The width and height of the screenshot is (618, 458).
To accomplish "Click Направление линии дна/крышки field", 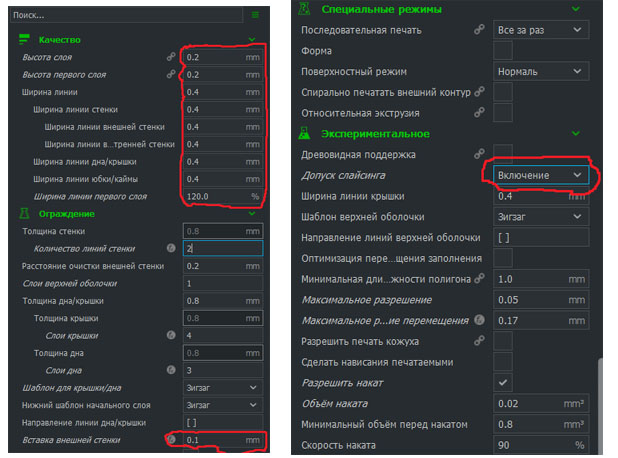I will click(x=223, y=423).
